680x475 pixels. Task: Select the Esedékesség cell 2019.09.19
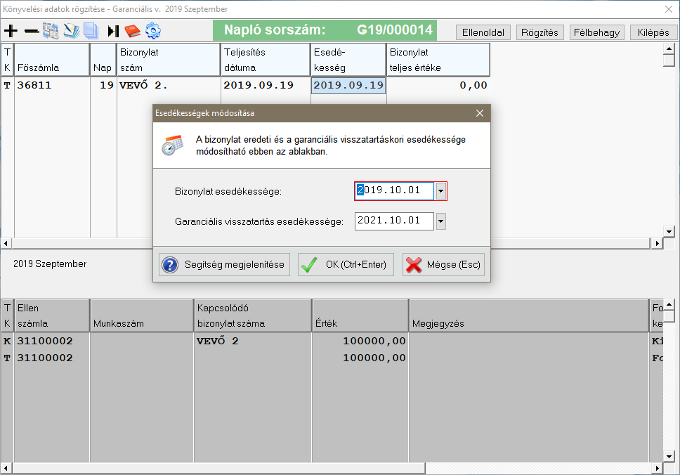[x=348, y=86]
